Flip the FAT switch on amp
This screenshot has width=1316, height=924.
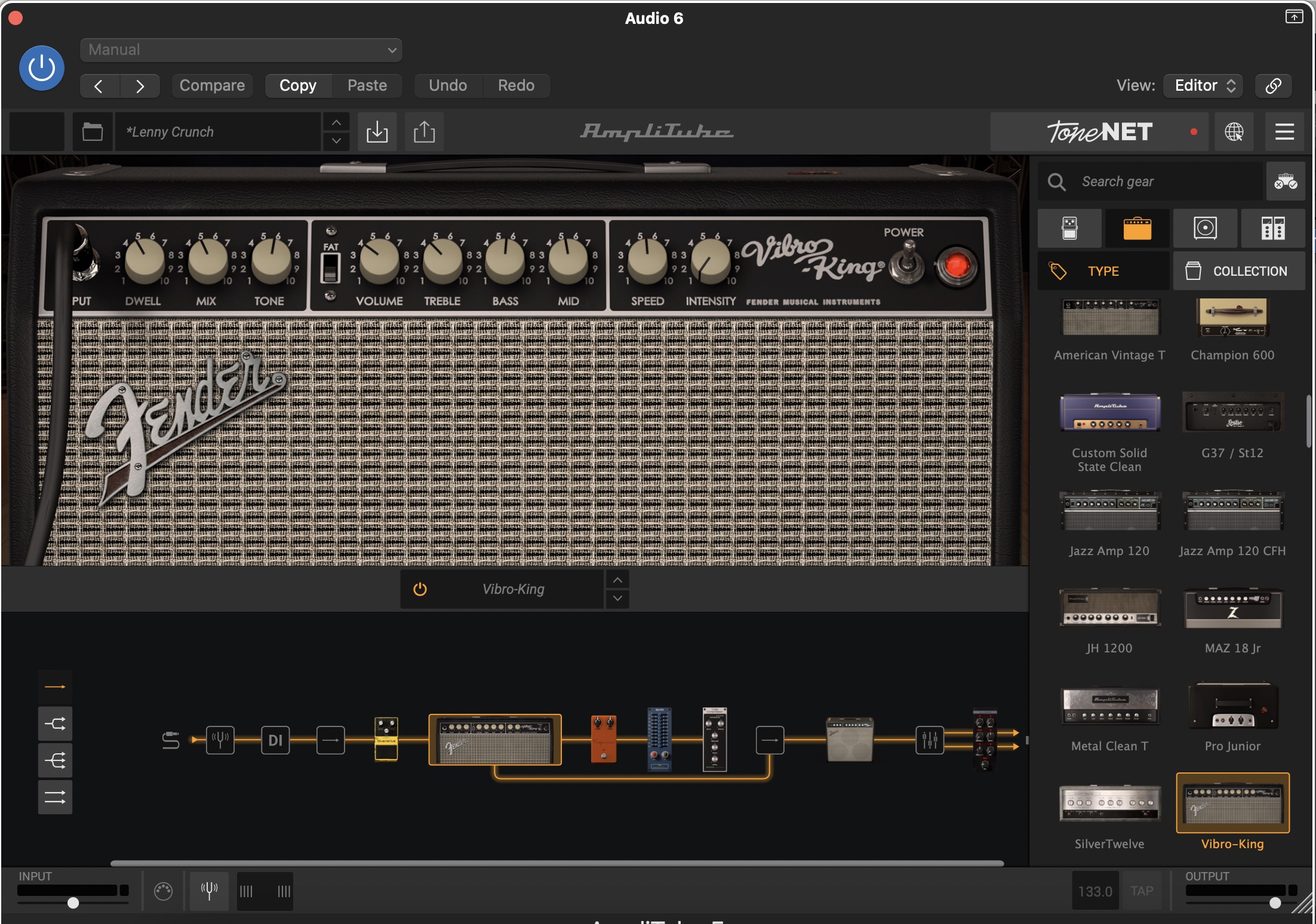click(x=330, y=267)
